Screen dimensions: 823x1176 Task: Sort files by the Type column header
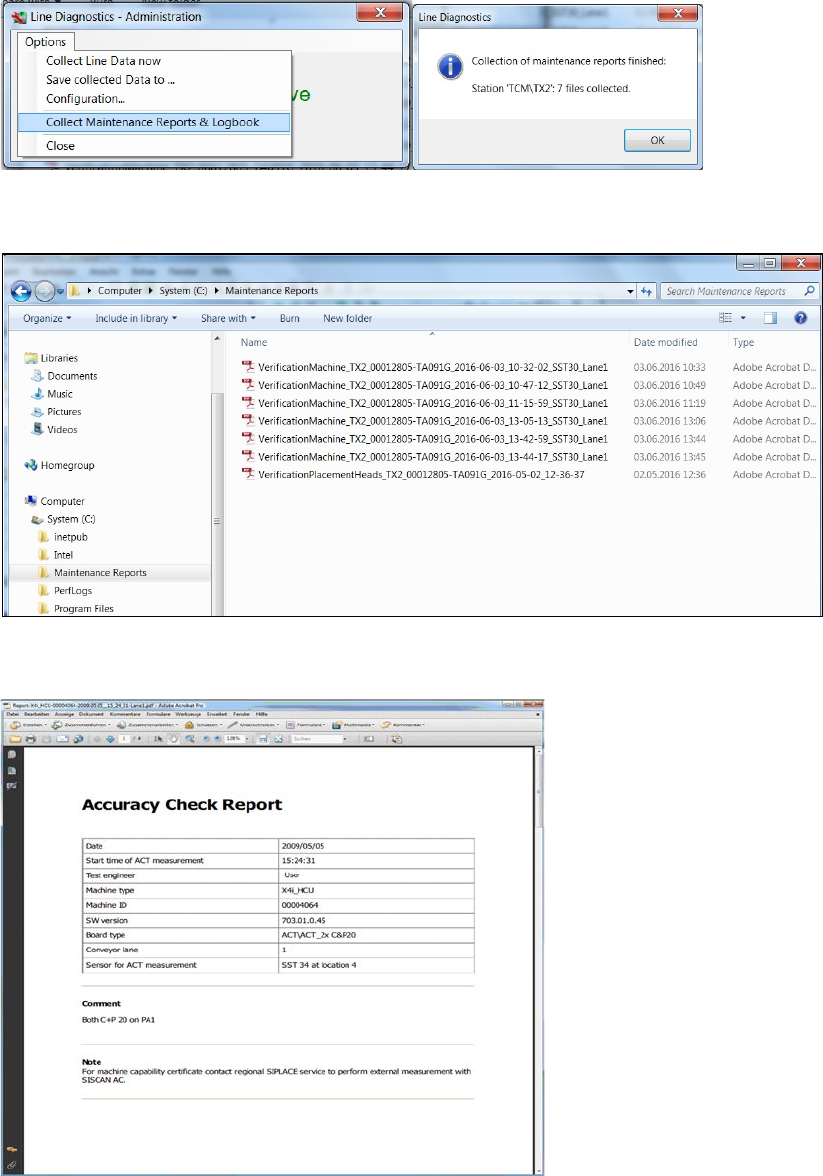pyautogui.click(x=743, y=342)
